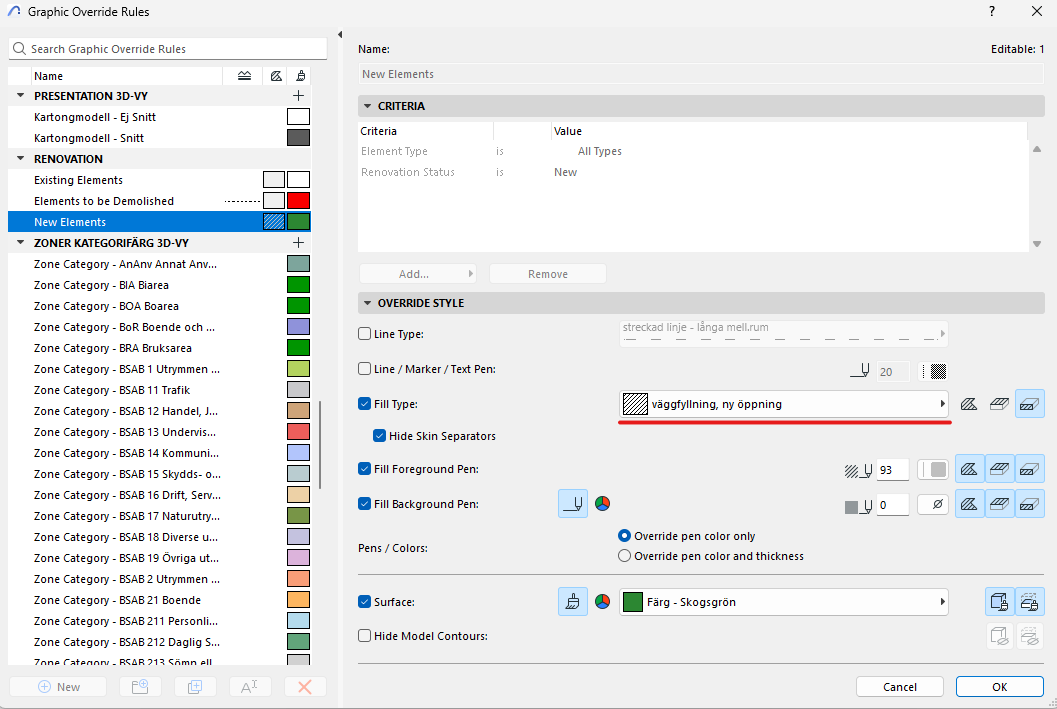
Task: Select Elements to be Demolished rule
Action: (104, 201)
